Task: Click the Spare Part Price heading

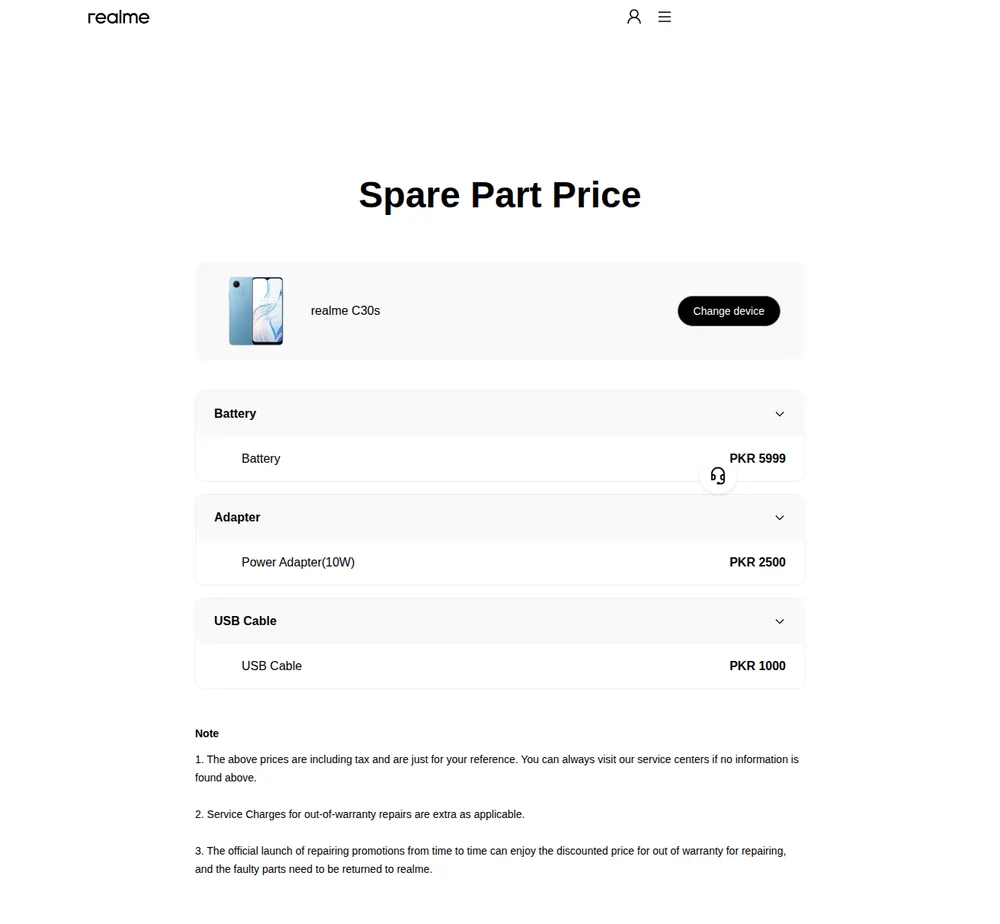Action: tap(499, 194)
